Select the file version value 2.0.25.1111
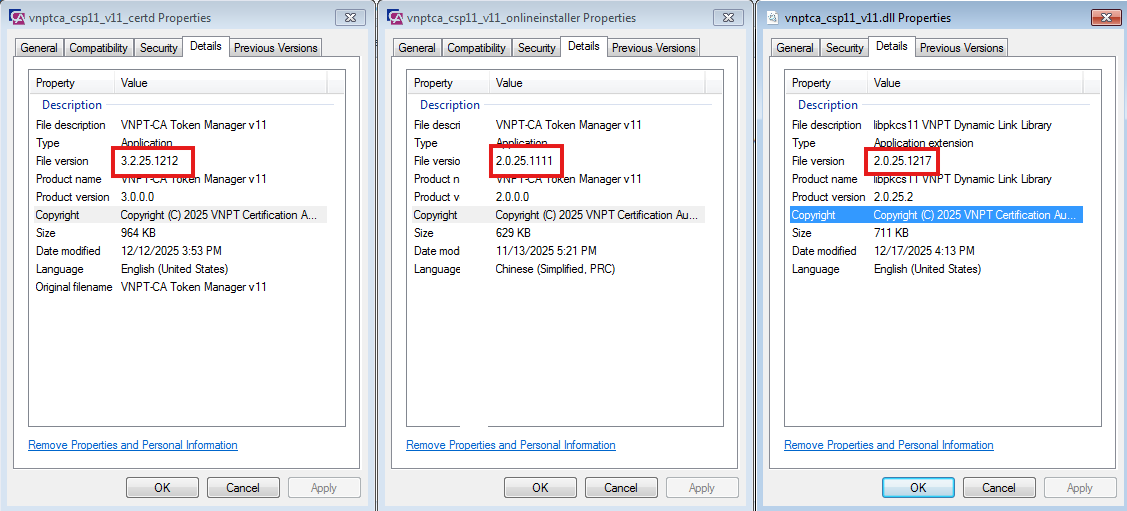This screenshot has height=511, width=1127. [525, 161]
